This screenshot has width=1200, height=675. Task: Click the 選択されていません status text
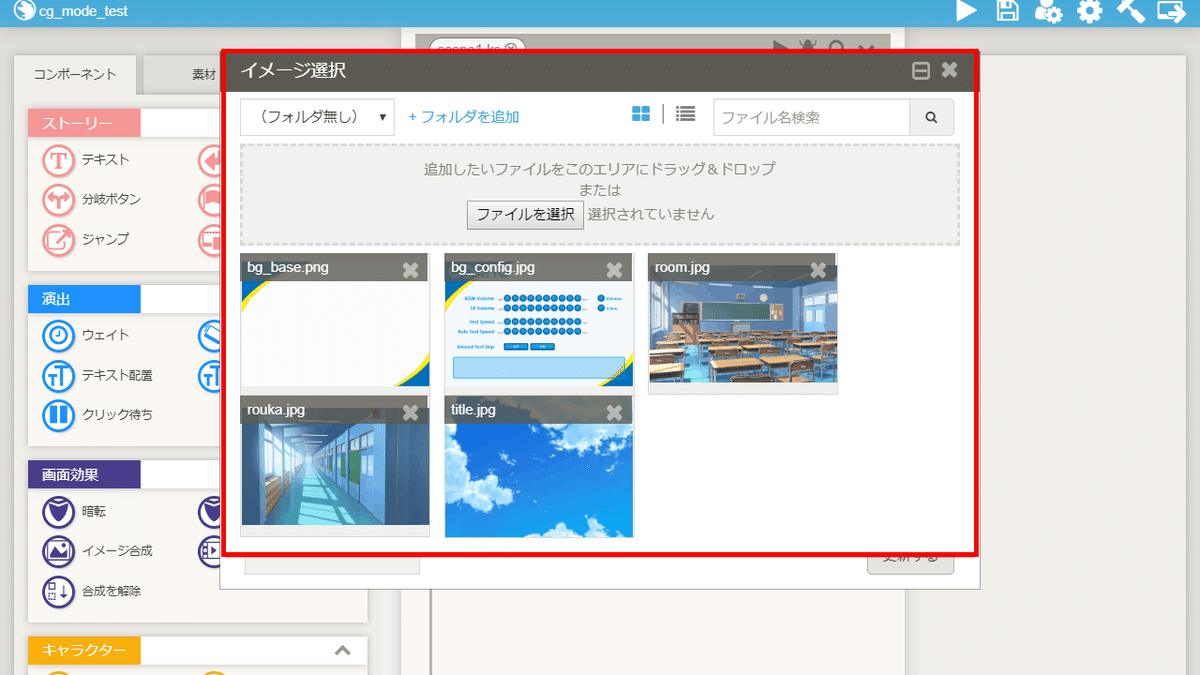click(x=651, y=214)
